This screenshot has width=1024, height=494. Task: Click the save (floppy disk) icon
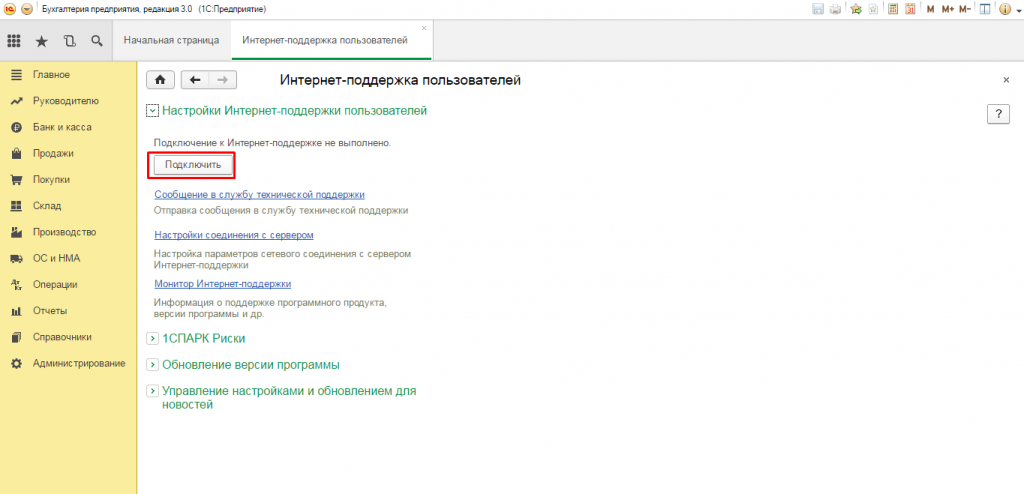817,9
